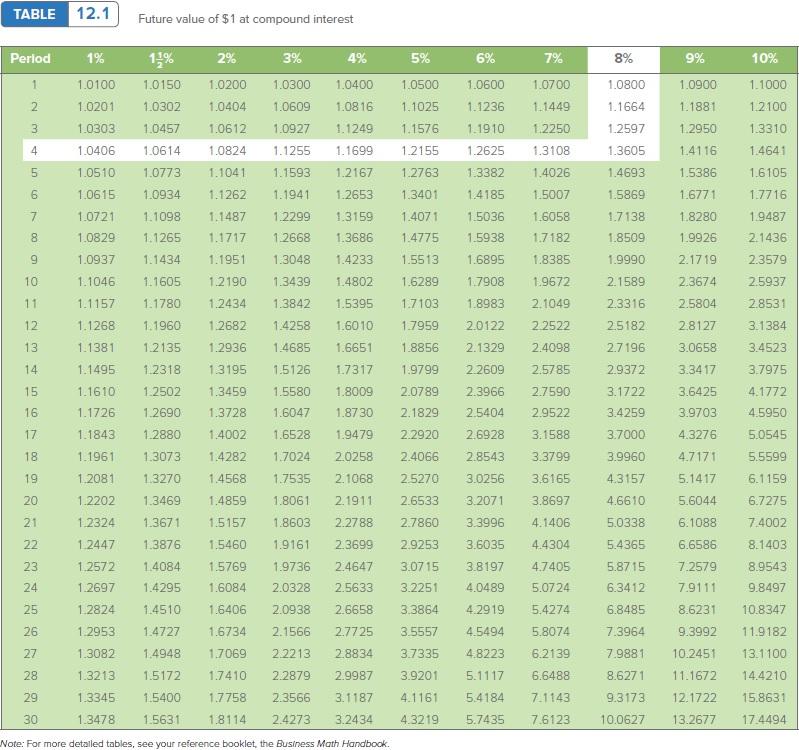Image resolution: width=799 pixels, height=750 pixels.
Task: Click value 1.1000 in period 1 row
Action: point(767,85)
